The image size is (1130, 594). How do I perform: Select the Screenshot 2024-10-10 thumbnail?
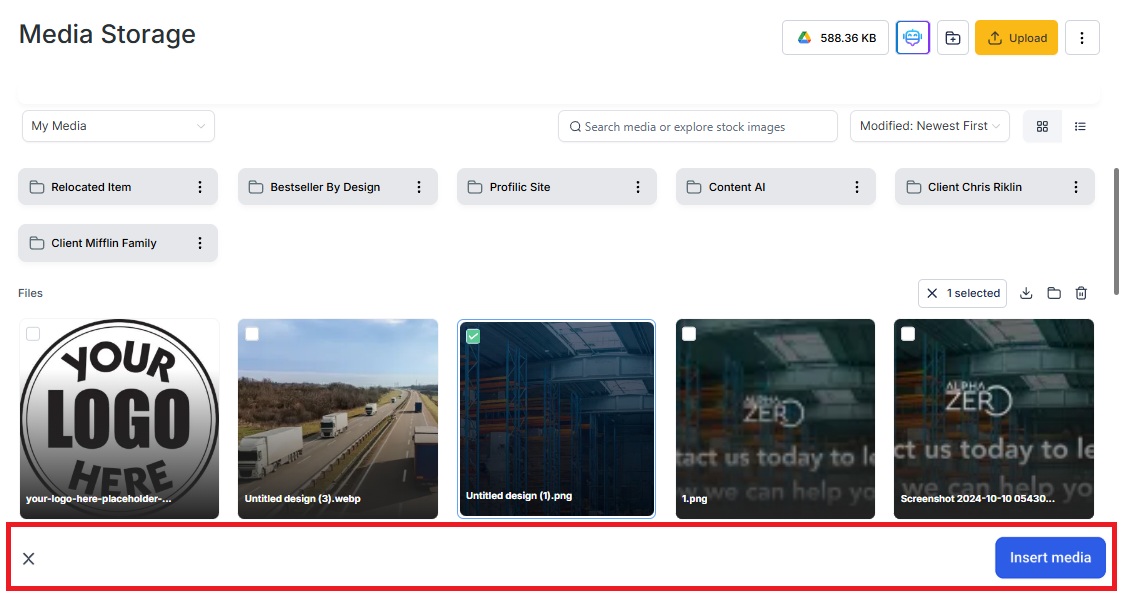pyautogui.click(x=994, y=419)
